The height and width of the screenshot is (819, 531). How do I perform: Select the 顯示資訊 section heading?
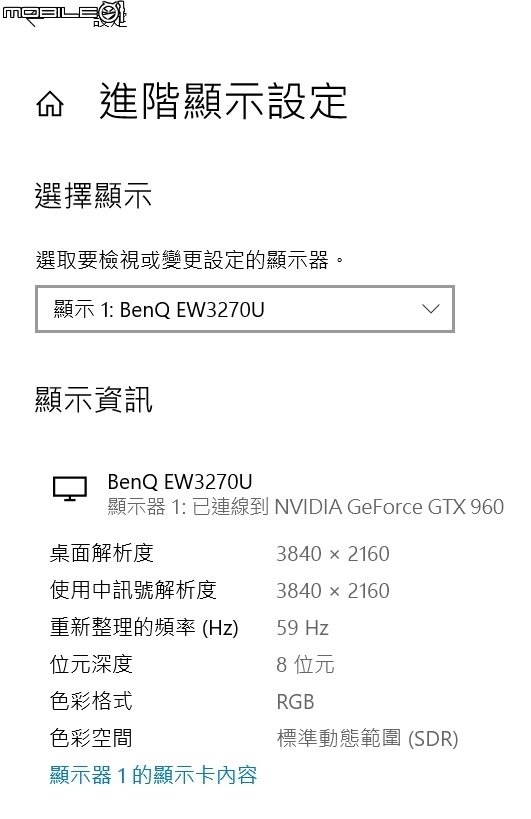tap(93, 400)
